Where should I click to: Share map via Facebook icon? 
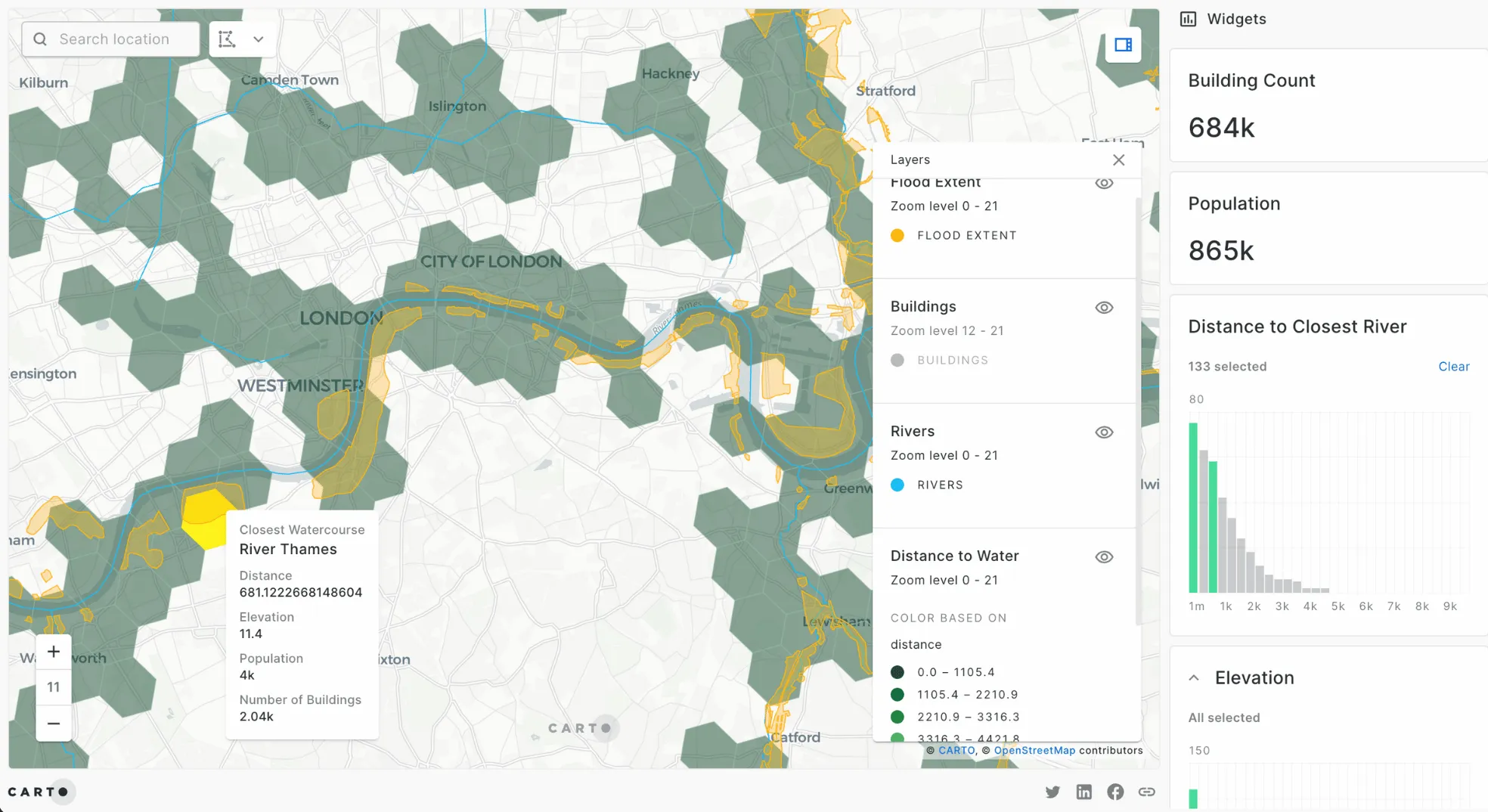1114,792
